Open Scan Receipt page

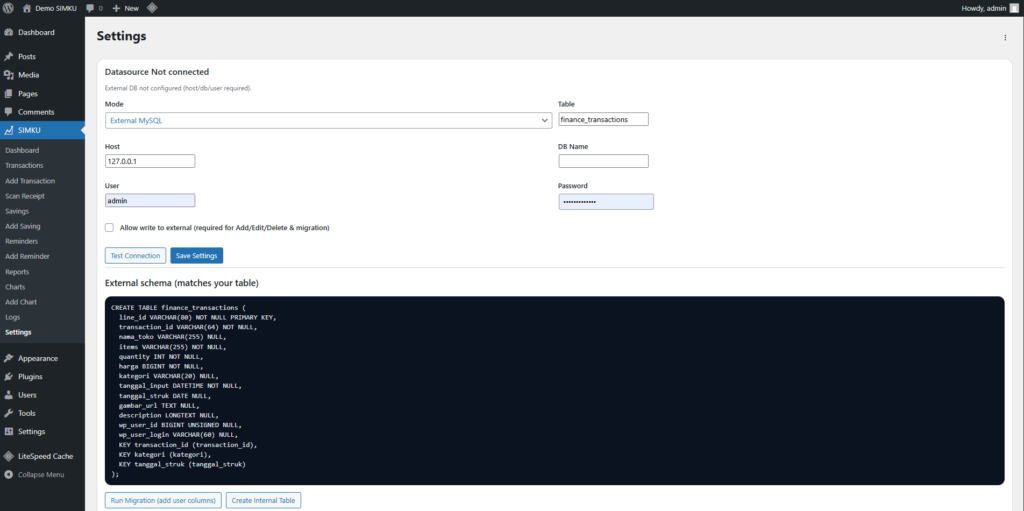tap(25, 196)
